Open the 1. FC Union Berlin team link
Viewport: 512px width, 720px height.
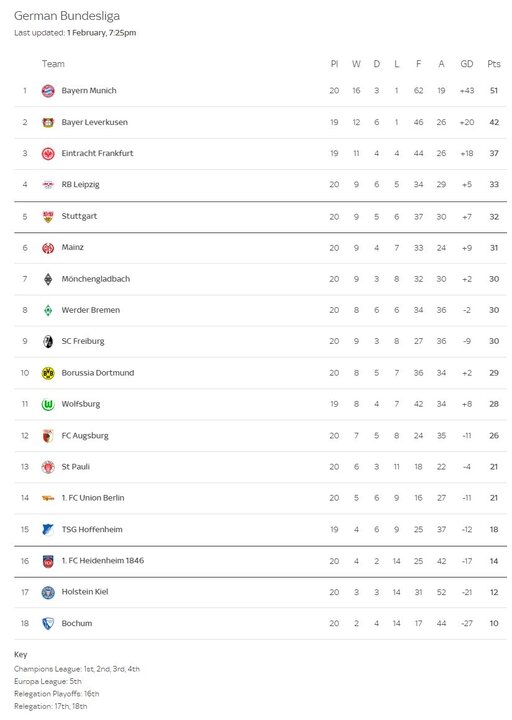coord(93,498)
